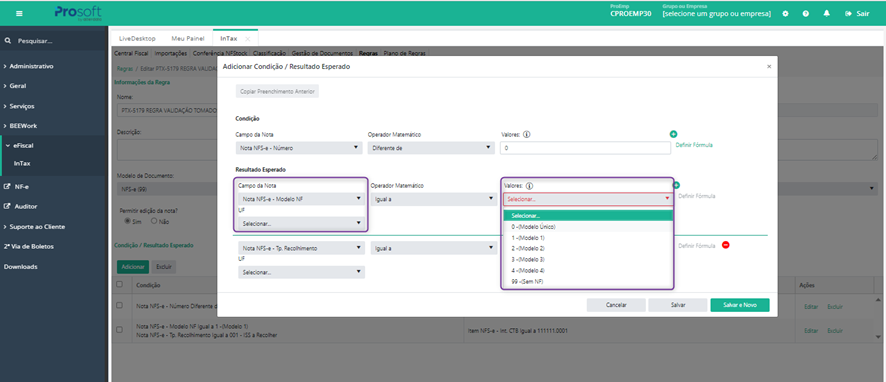This screenshot has width=886, height=382.
Task: Click Salvar e Novo button
Action: click(x=740, y=305)
